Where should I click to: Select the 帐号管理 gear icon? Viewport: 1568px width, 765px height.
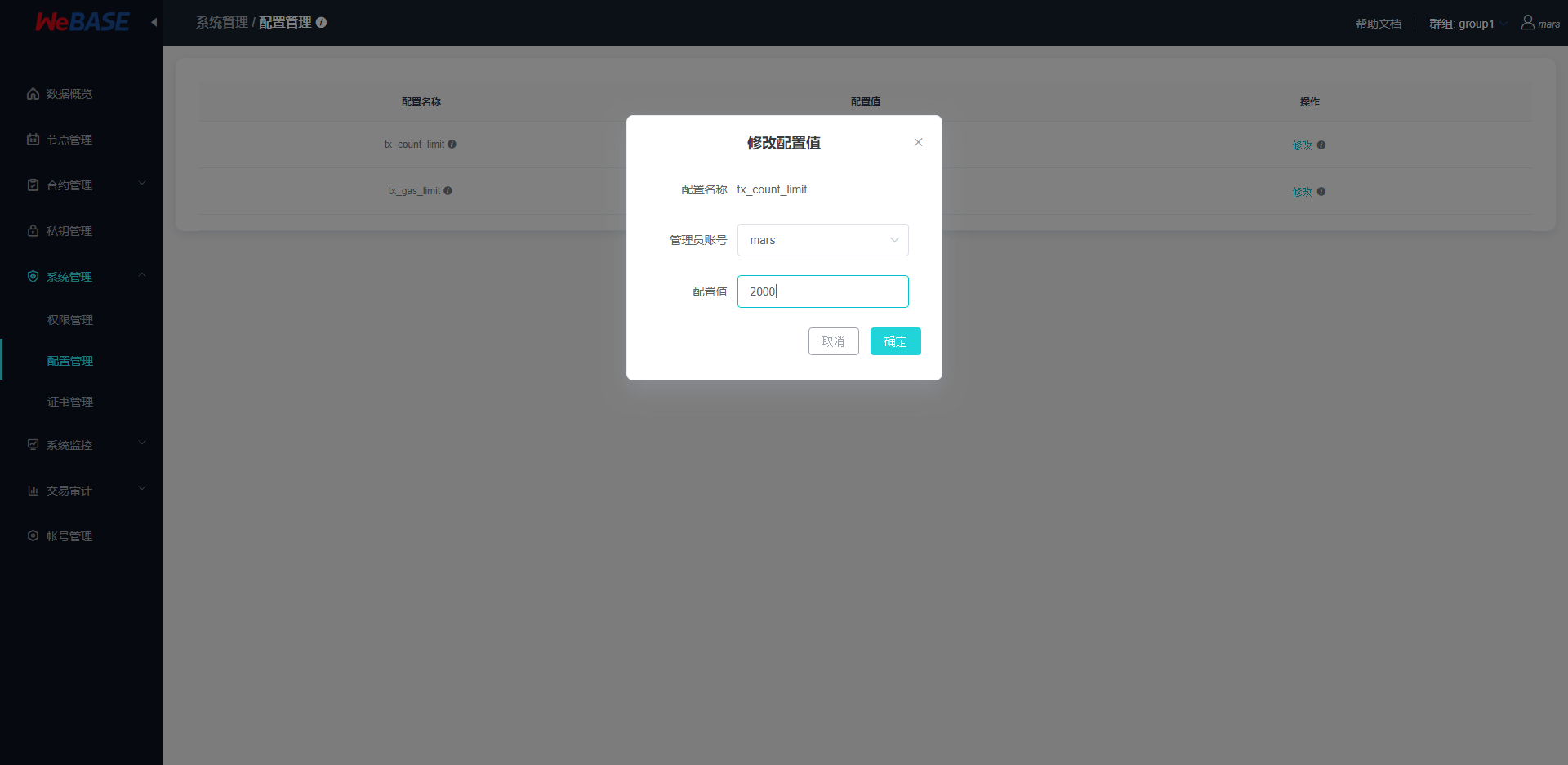(x=33, y=536)
